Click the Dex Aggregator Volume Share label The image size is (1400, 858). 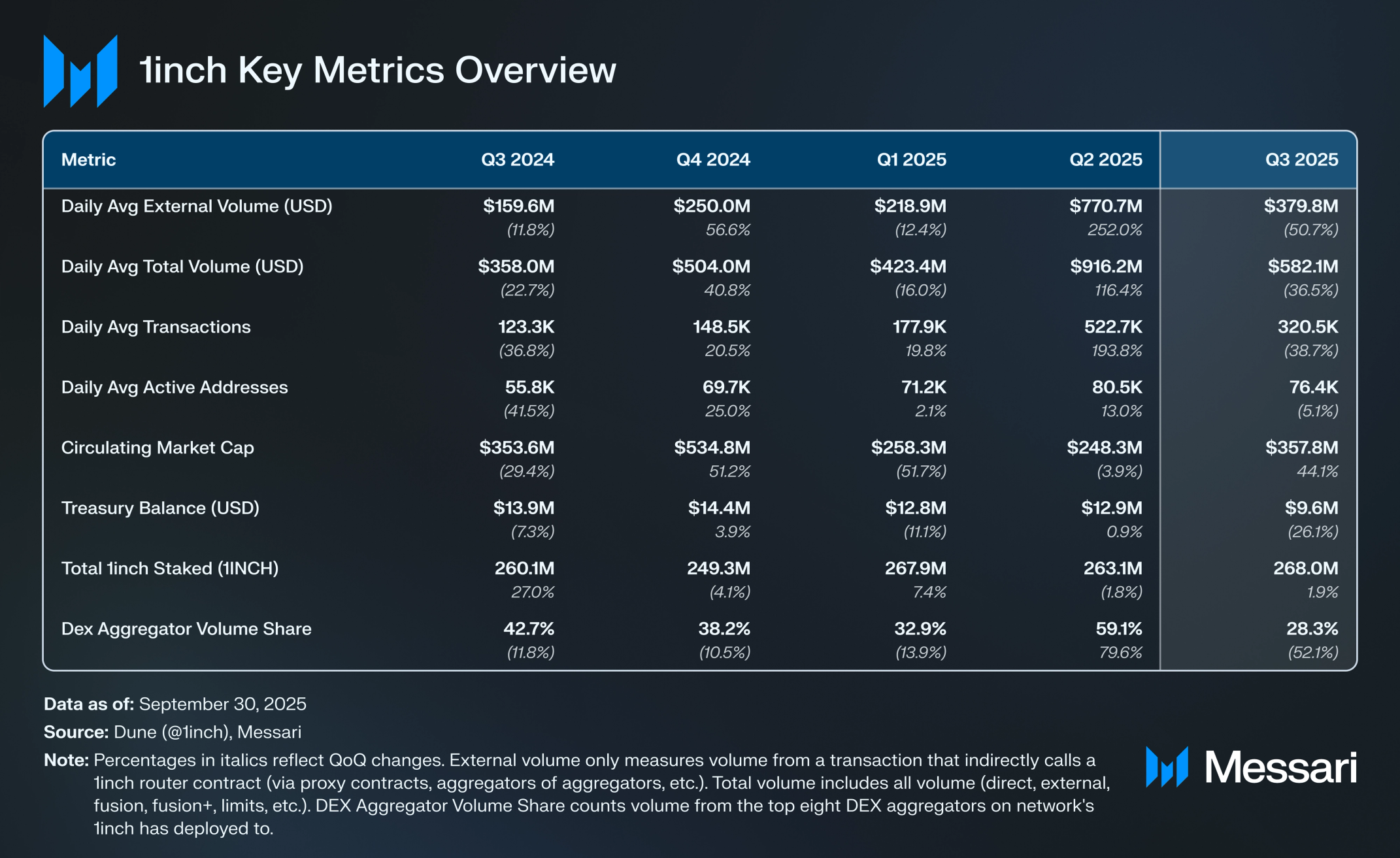tap(186, 629)
